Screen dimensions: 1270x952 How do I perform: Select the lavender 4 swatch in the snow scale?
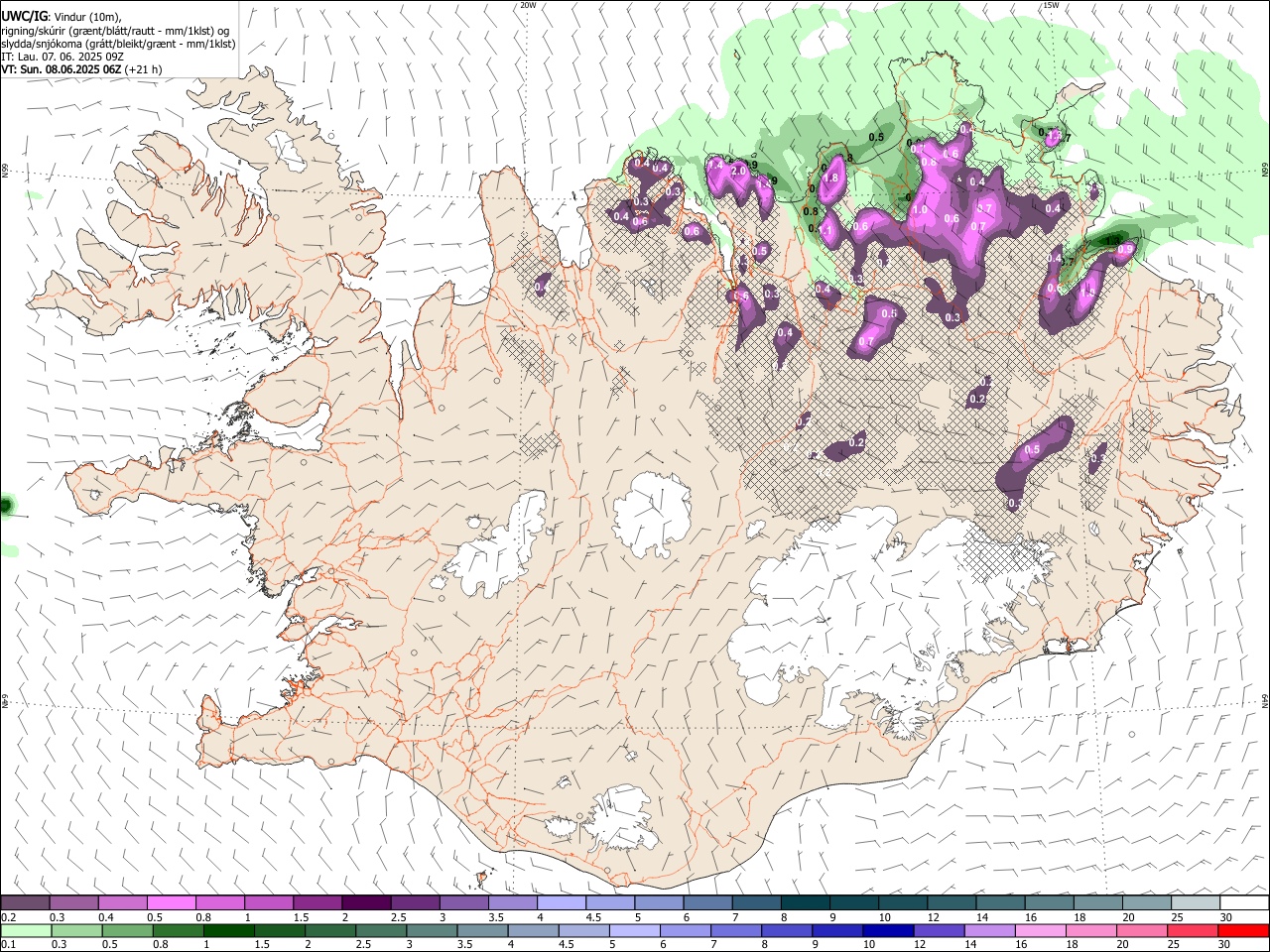click(x=562, y=903)
